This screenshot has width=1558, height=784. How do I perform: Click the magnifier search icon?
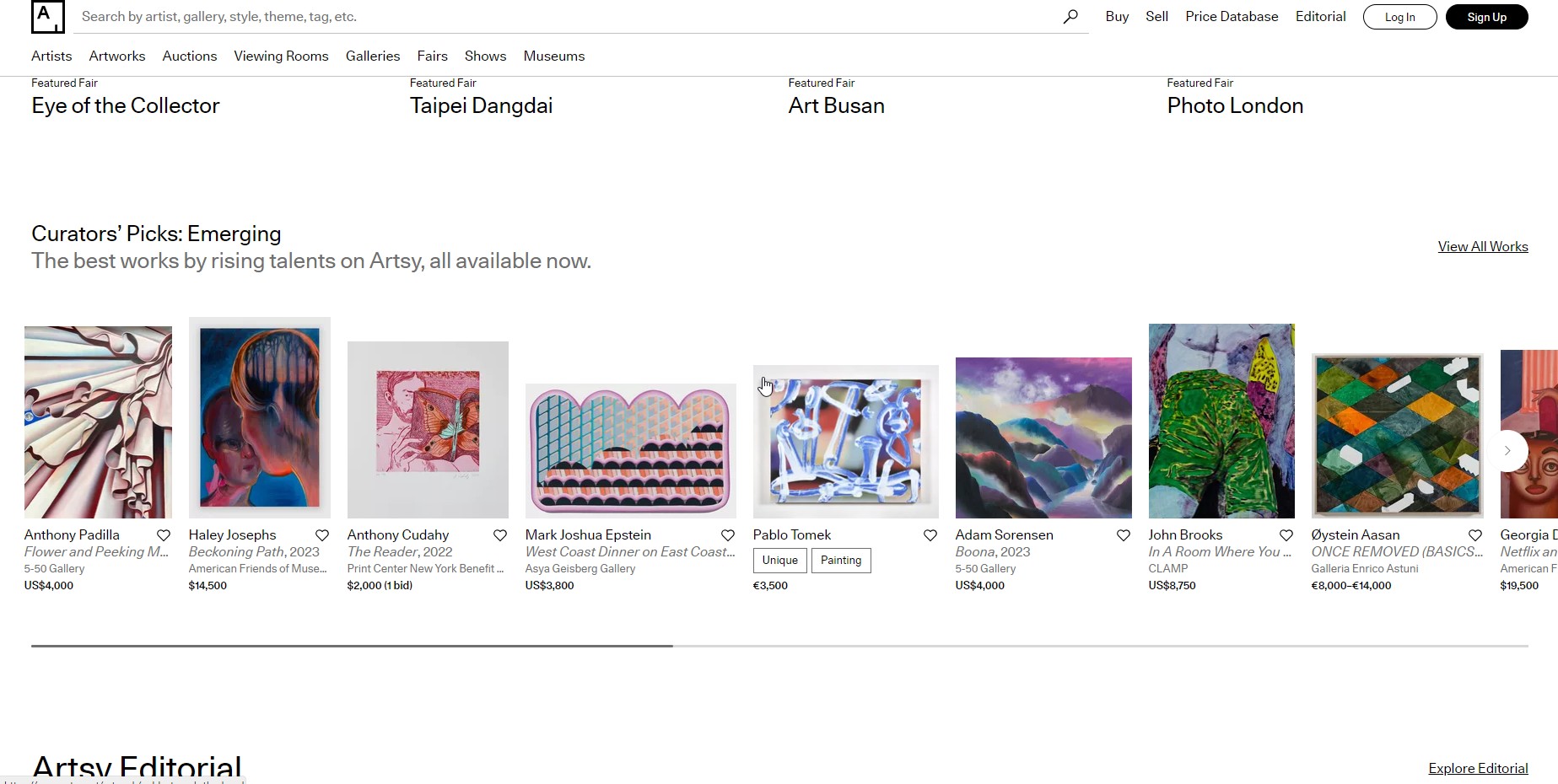tap(1070, 16)
